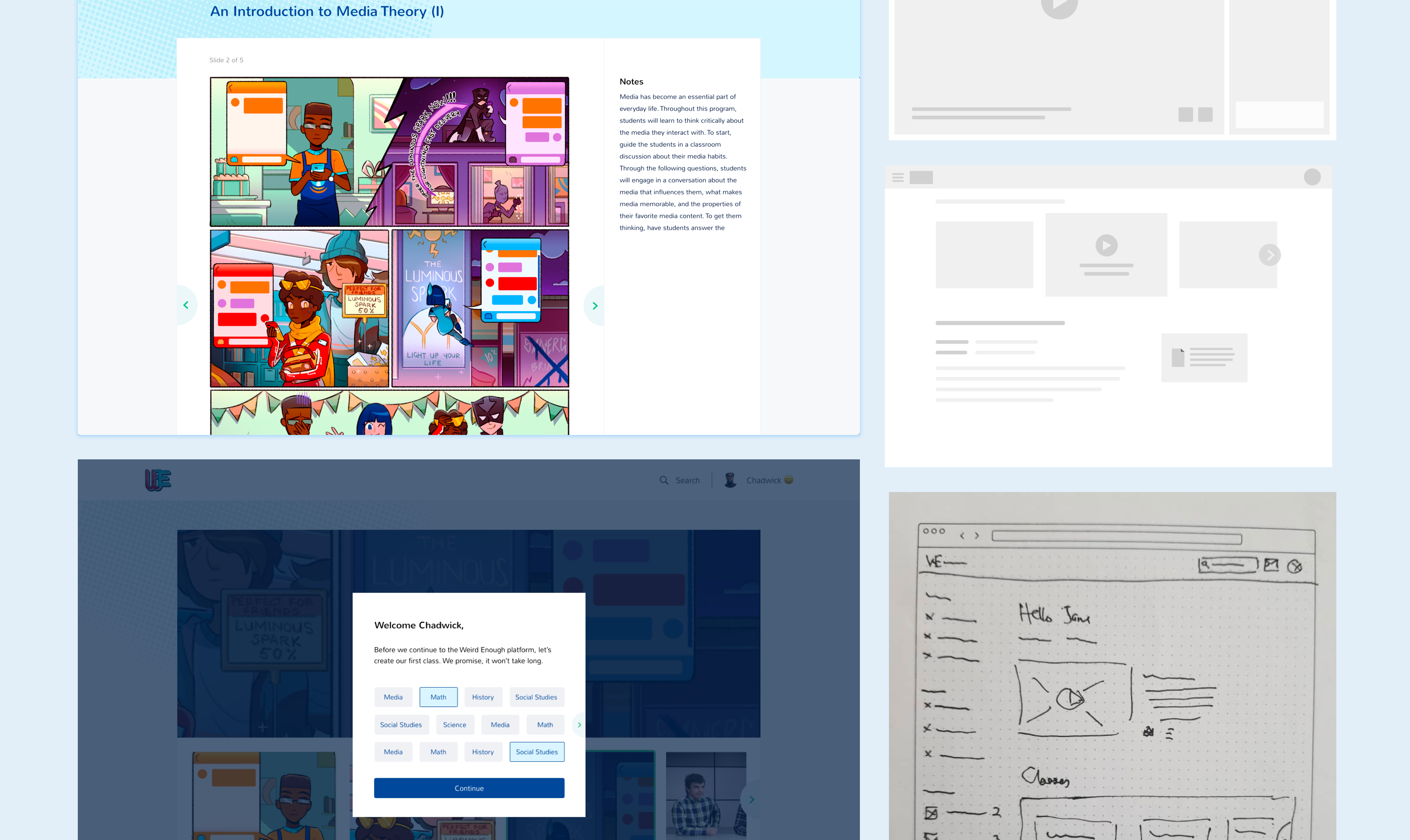Click the second small square in top wireframe
This screenshot has width=1410, height=840.
pyautogui.click(x=1205, y=114)
